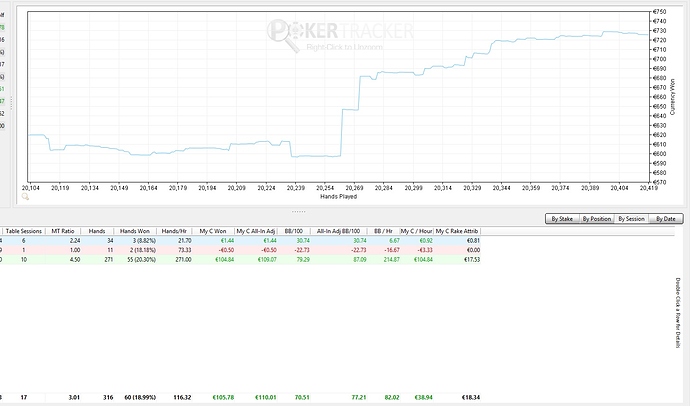
Task: Click the My C / Hour value €0.92
Action: click(x=426, y=241)
